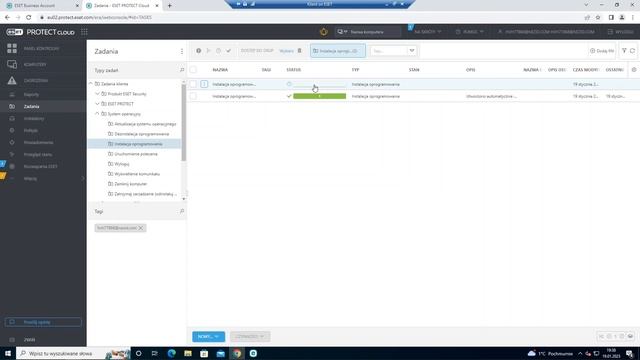Screen dimensions: 640x360
Task: Open table column settings gear
Action: tap(634, 70)
